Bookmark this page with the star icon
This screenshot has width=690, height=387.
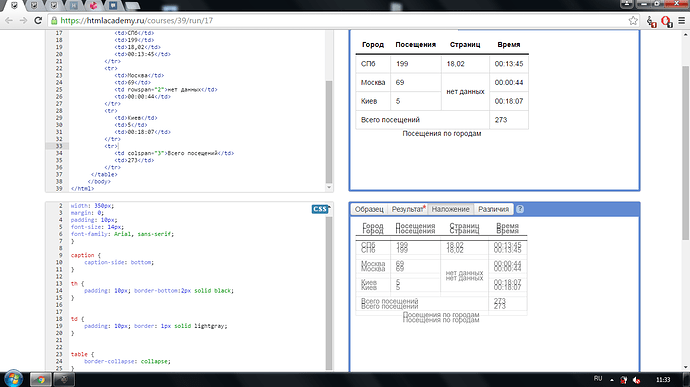click(633, 20)
